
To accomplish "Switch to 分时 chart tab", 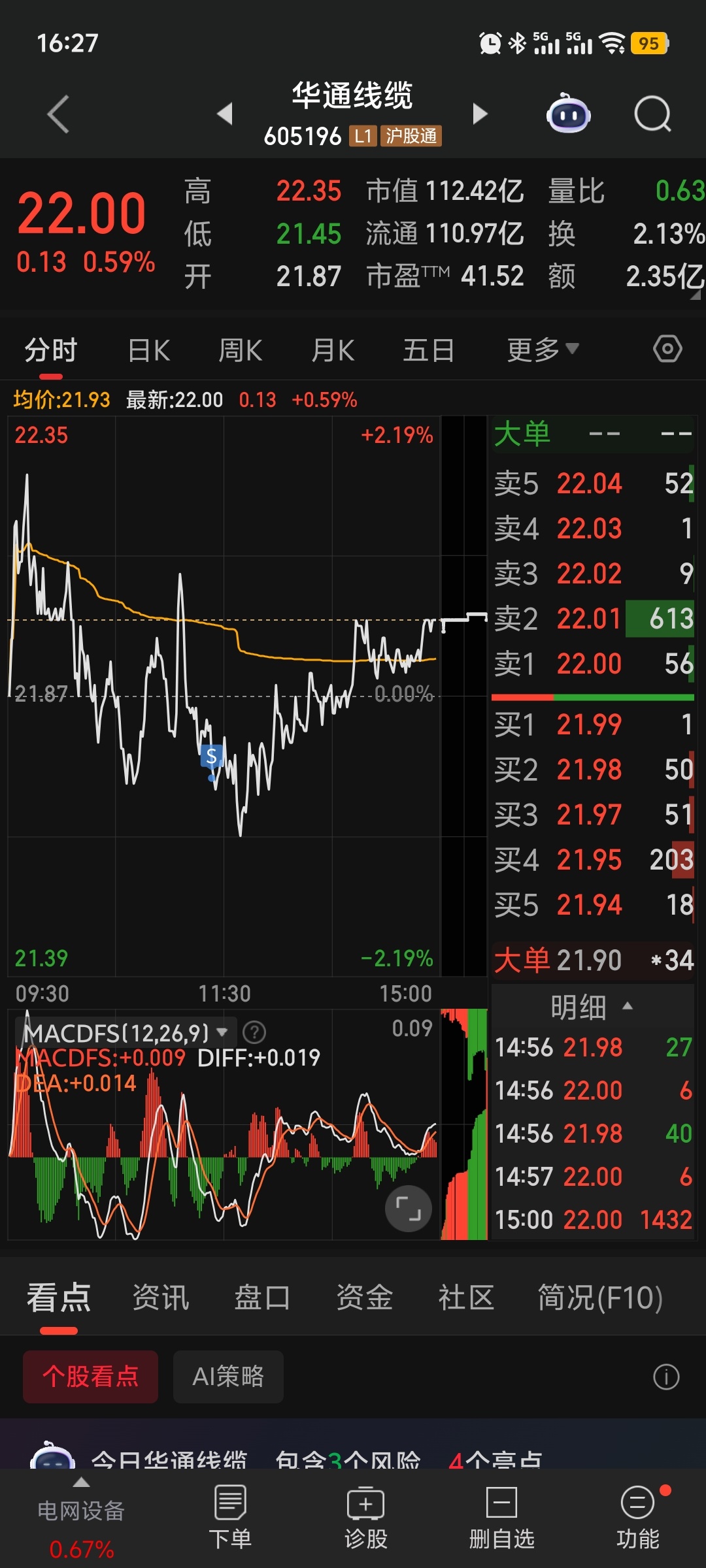I will [51, 350].
